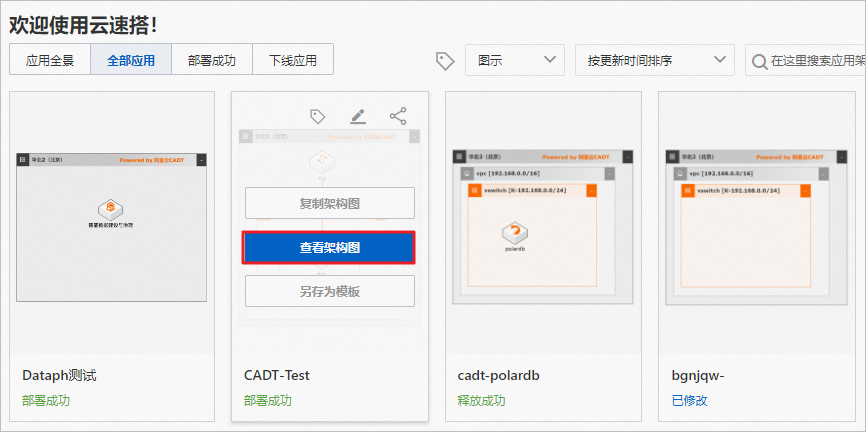
Task: Click the 欢迎使用云速搭! page heading
Action: click(x=83, y=25)
